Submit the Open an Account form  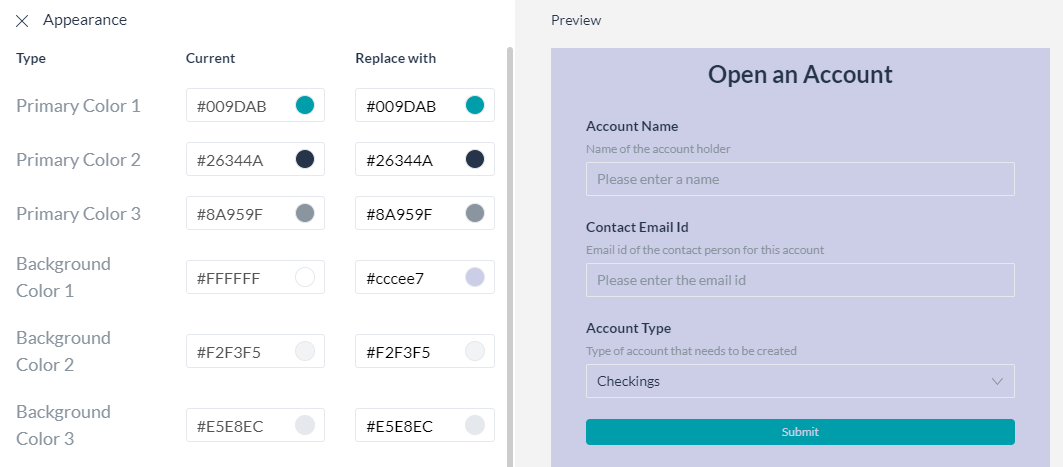800,432
